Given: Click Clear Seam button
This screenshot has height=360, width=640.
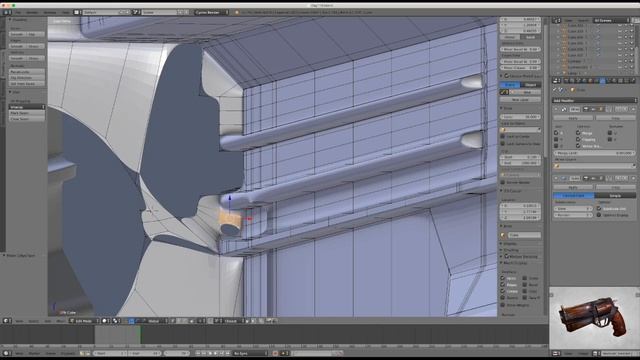Looking at the screenshot, I should click(27, 119).
